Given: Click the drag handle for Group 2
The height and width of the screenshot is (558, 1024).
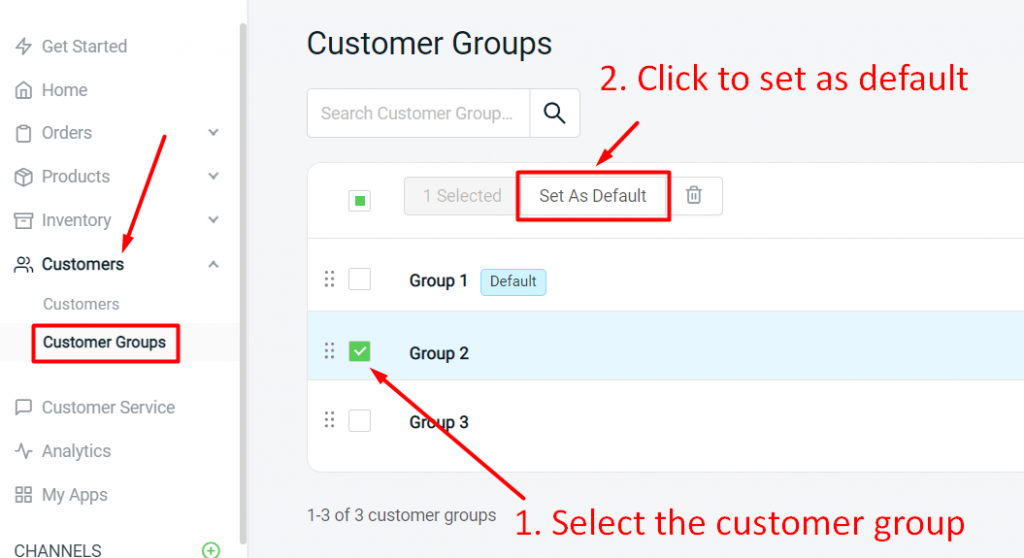Looking at the screenshot, I should tap(329, 351).
